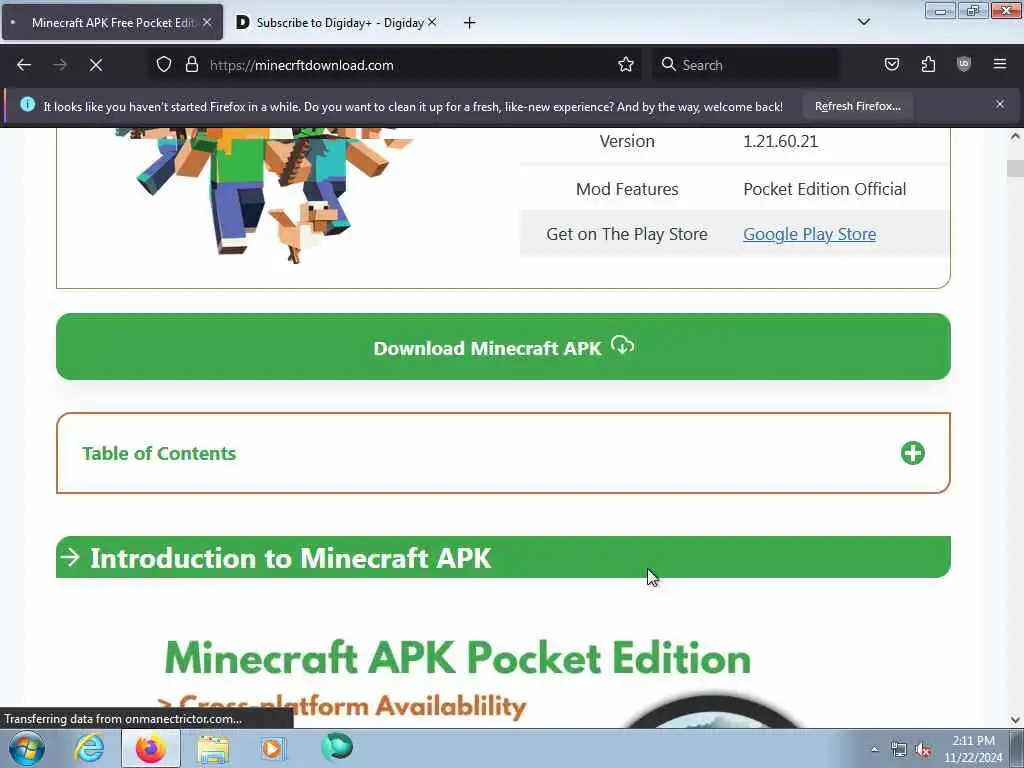Click the scrollbar up arrow
Screen dimensions: 1024x768
(x=1015, y=136)
